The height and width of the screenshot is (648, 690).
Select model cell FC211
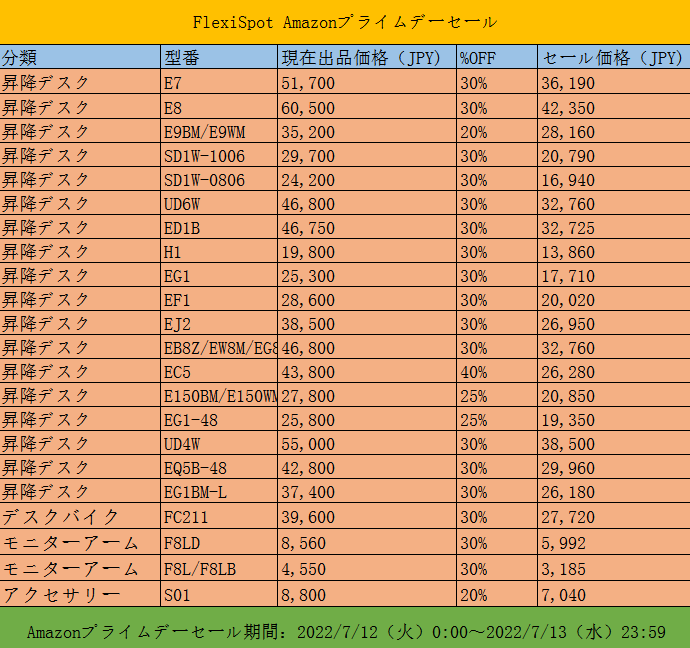point(219,516)
